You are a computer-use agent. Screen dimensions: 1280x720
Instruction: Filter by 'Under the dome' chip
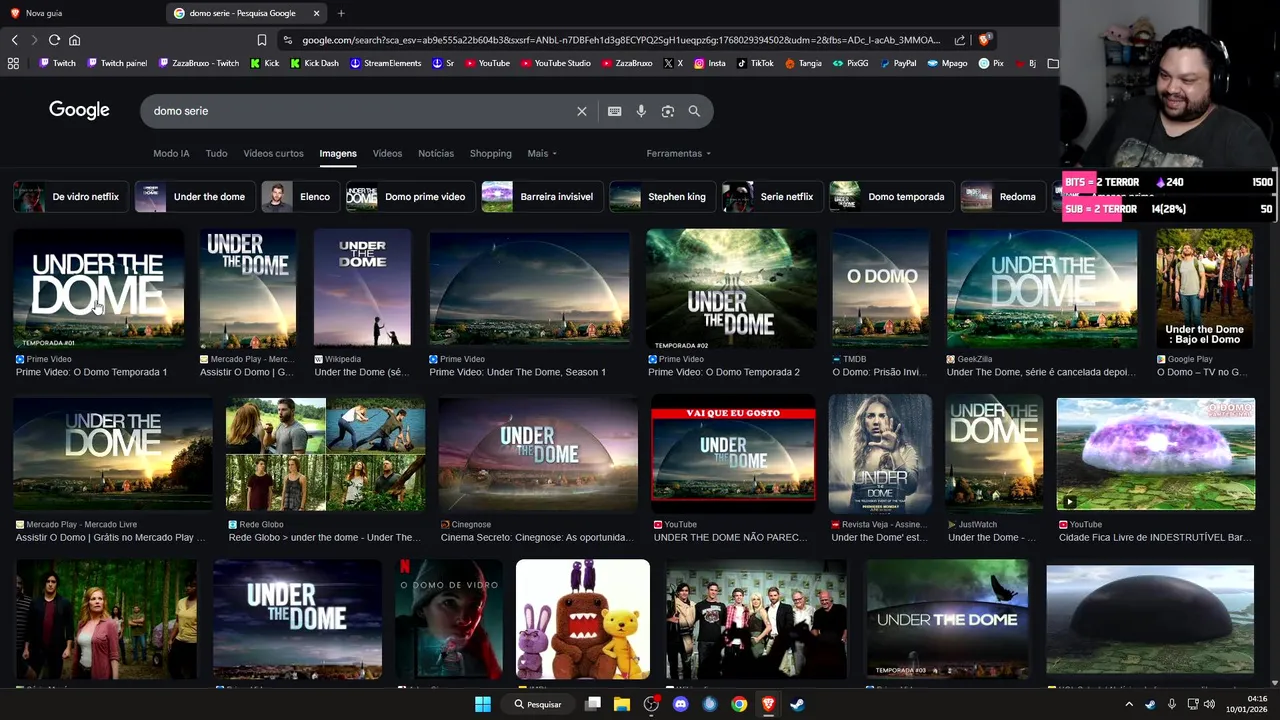tap(194, 197)
